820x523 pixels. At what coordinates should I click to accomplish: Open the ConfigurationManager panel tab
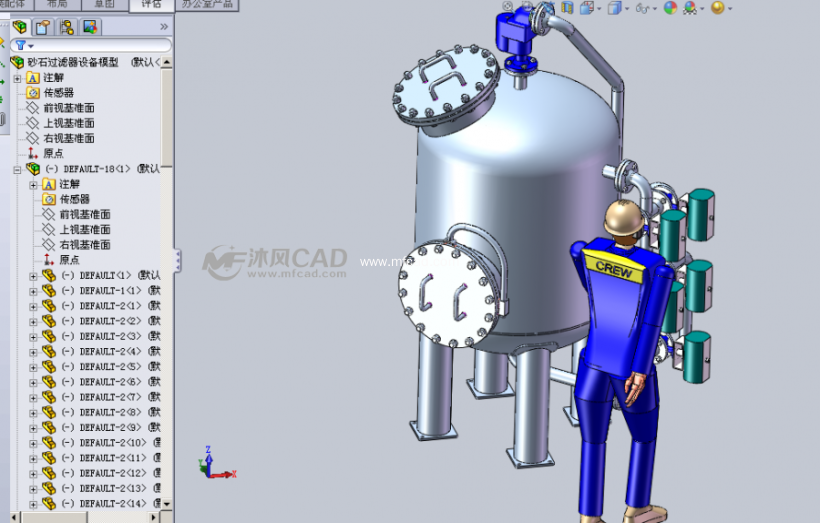pos(64,27)
